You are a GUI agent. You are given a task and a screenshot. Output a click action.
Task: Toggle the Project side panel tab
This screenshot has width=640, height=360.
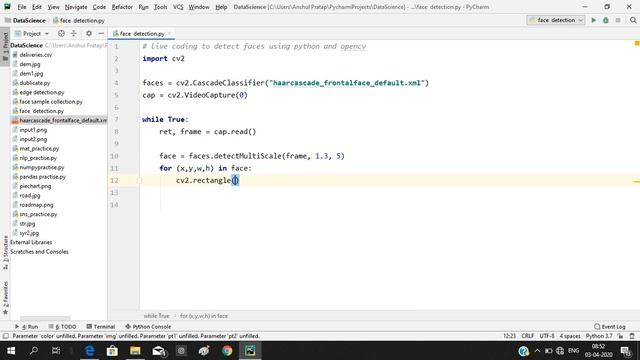(5, 47)
